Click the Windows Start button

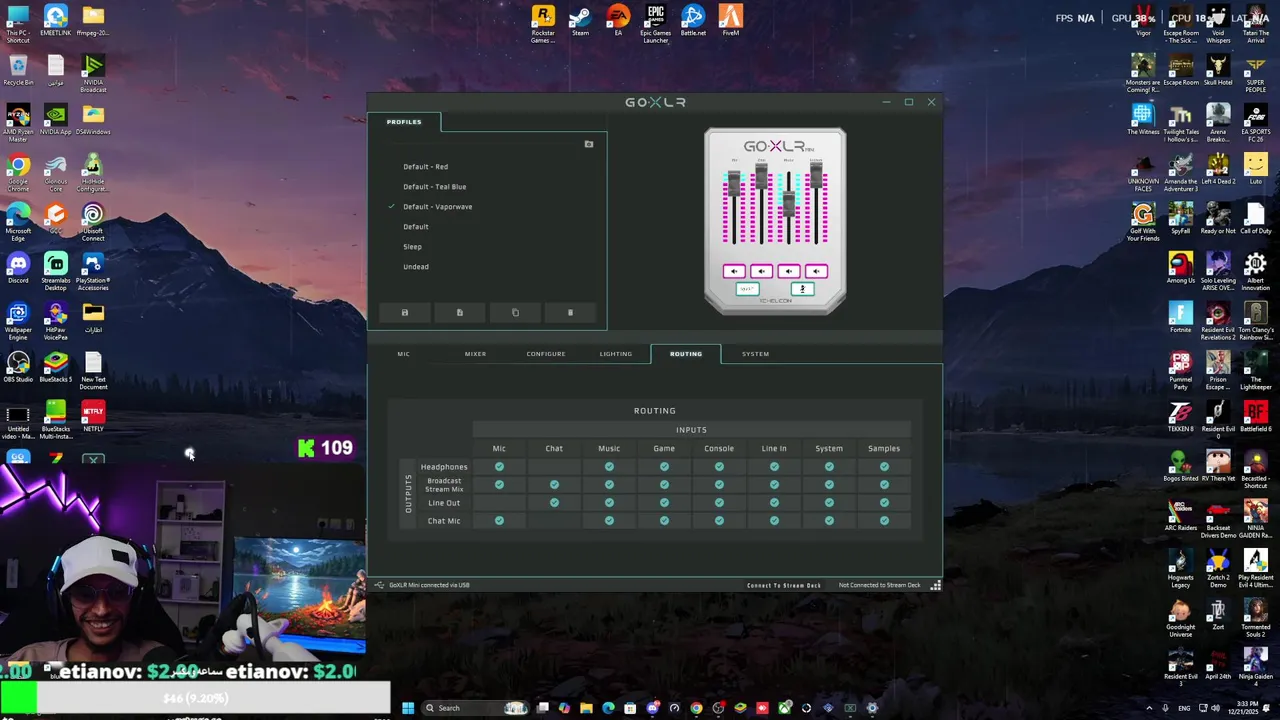coord(408,708)
